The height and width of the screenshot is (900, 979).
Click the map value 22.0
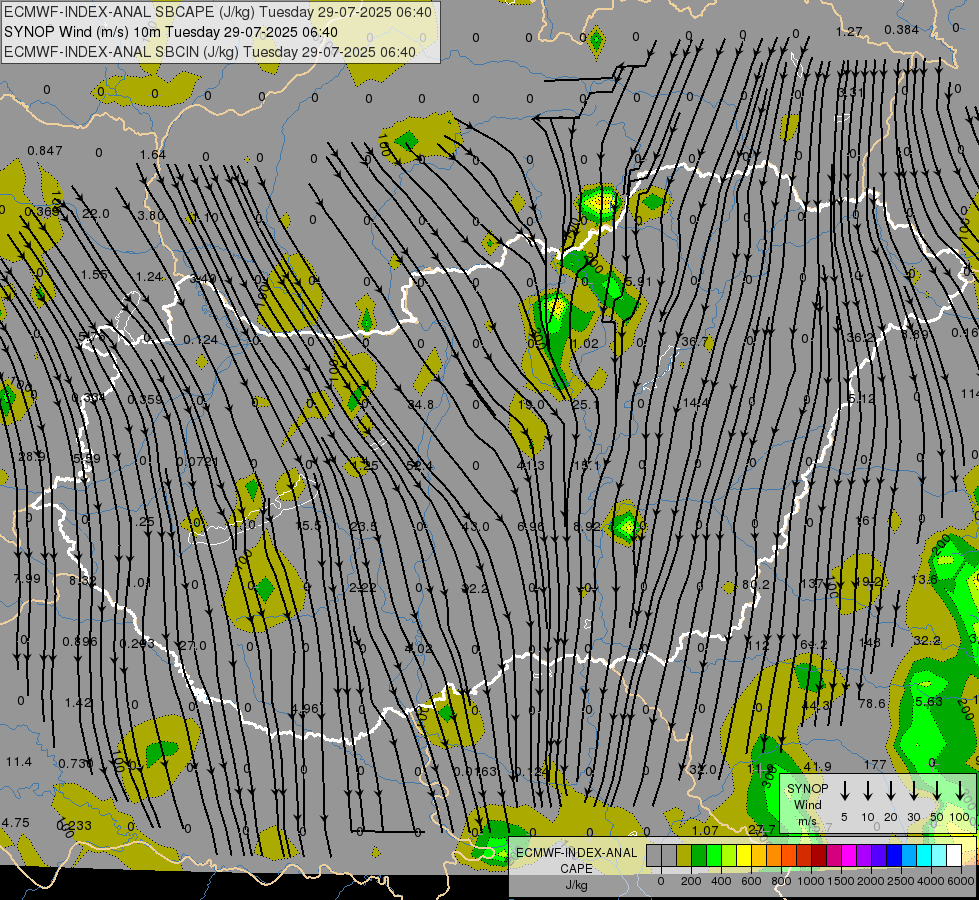point(96,214)
